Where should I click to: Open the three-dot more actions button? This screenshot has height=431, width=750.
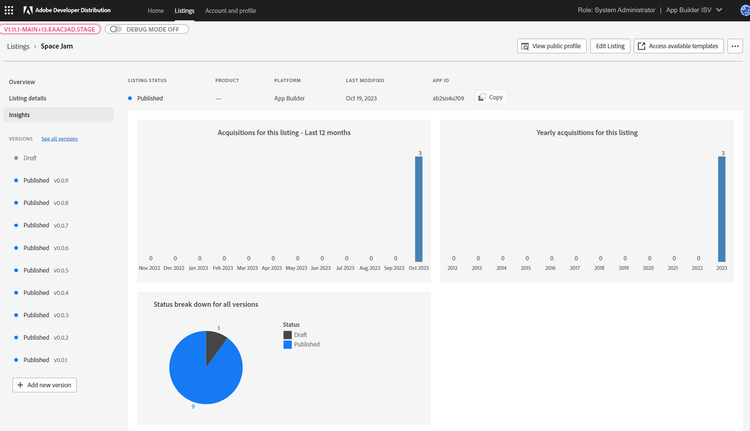pos(735,46)
